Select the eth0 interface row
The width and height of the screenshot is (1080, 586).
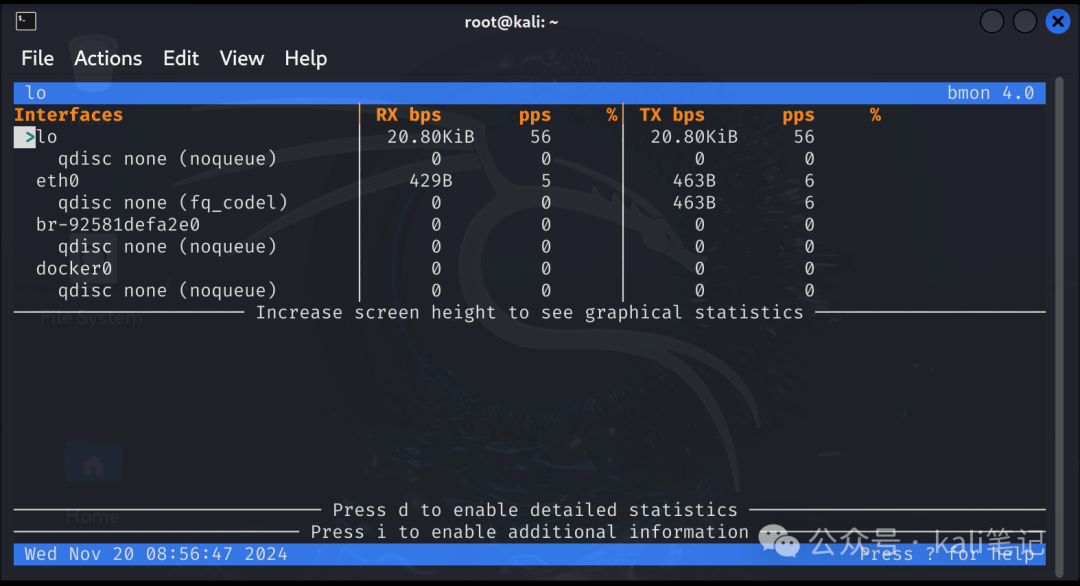coord(530,181)
